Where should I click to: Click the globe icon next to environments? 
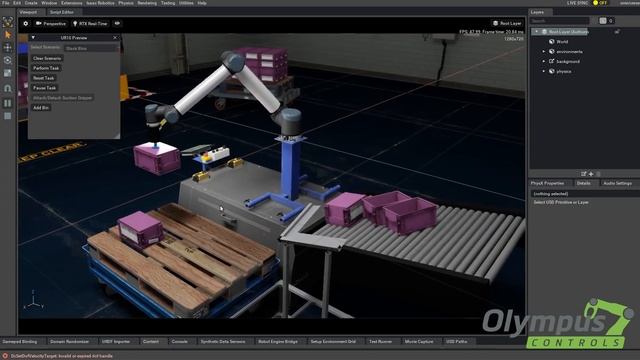551,52
